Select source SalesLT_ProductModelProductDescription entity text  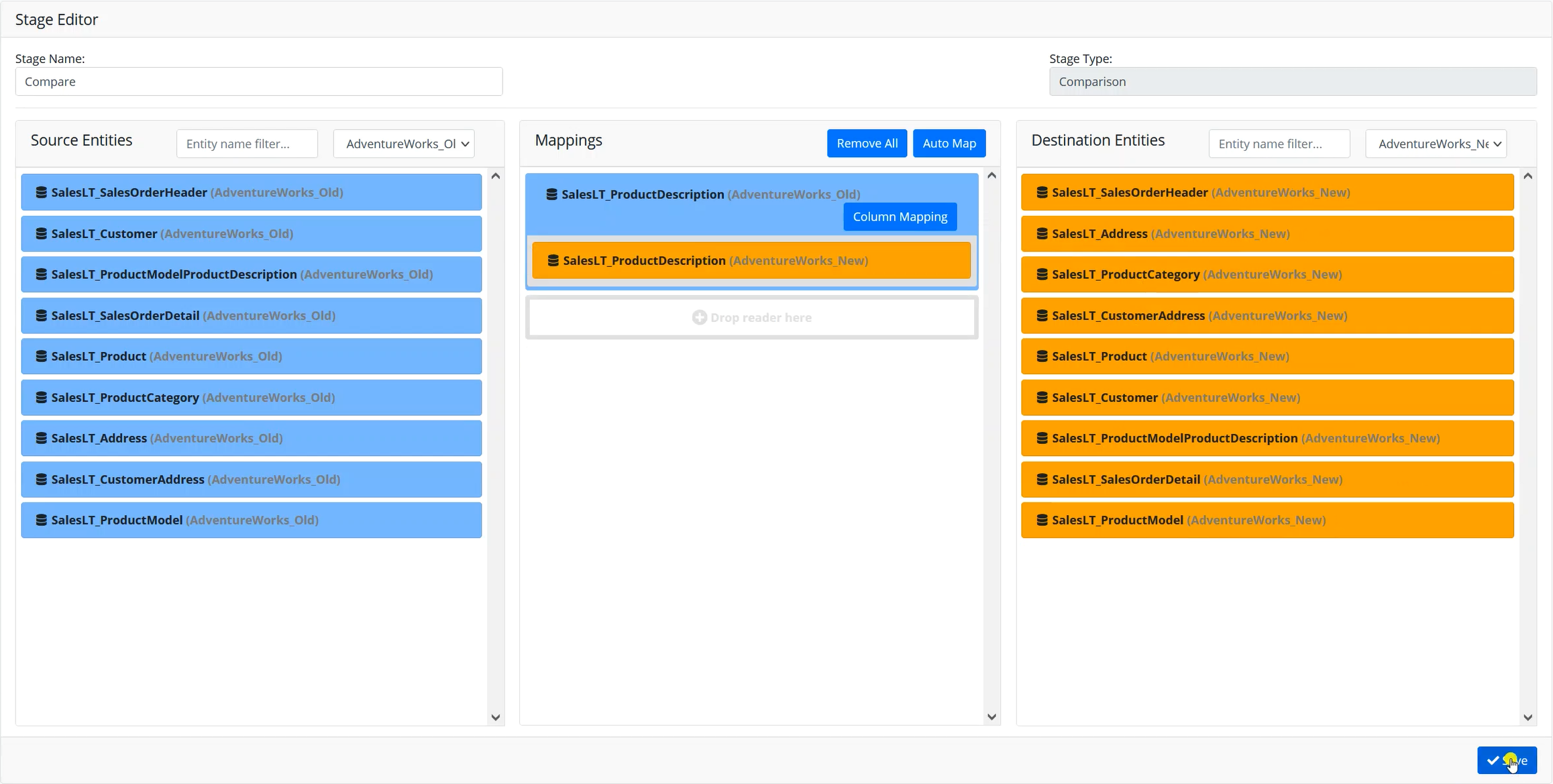click(242, 274)
